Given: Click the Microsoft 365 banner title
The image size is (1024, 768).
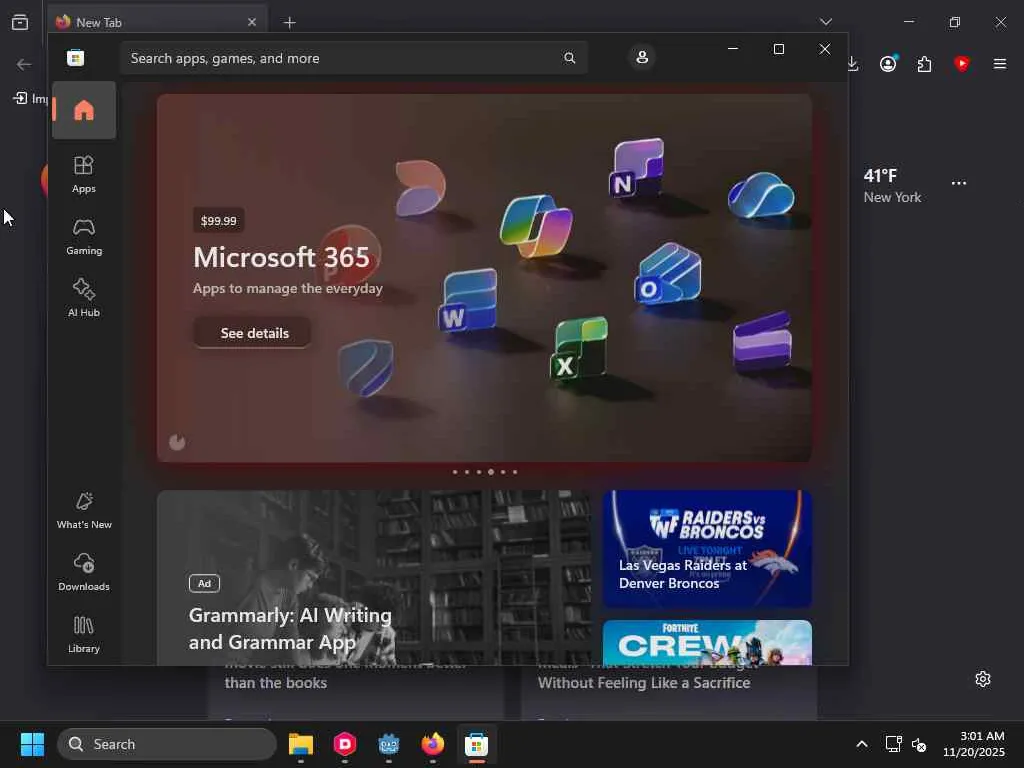Looking at the screenshot, I should pyautogui.click(x=281, y=257).
